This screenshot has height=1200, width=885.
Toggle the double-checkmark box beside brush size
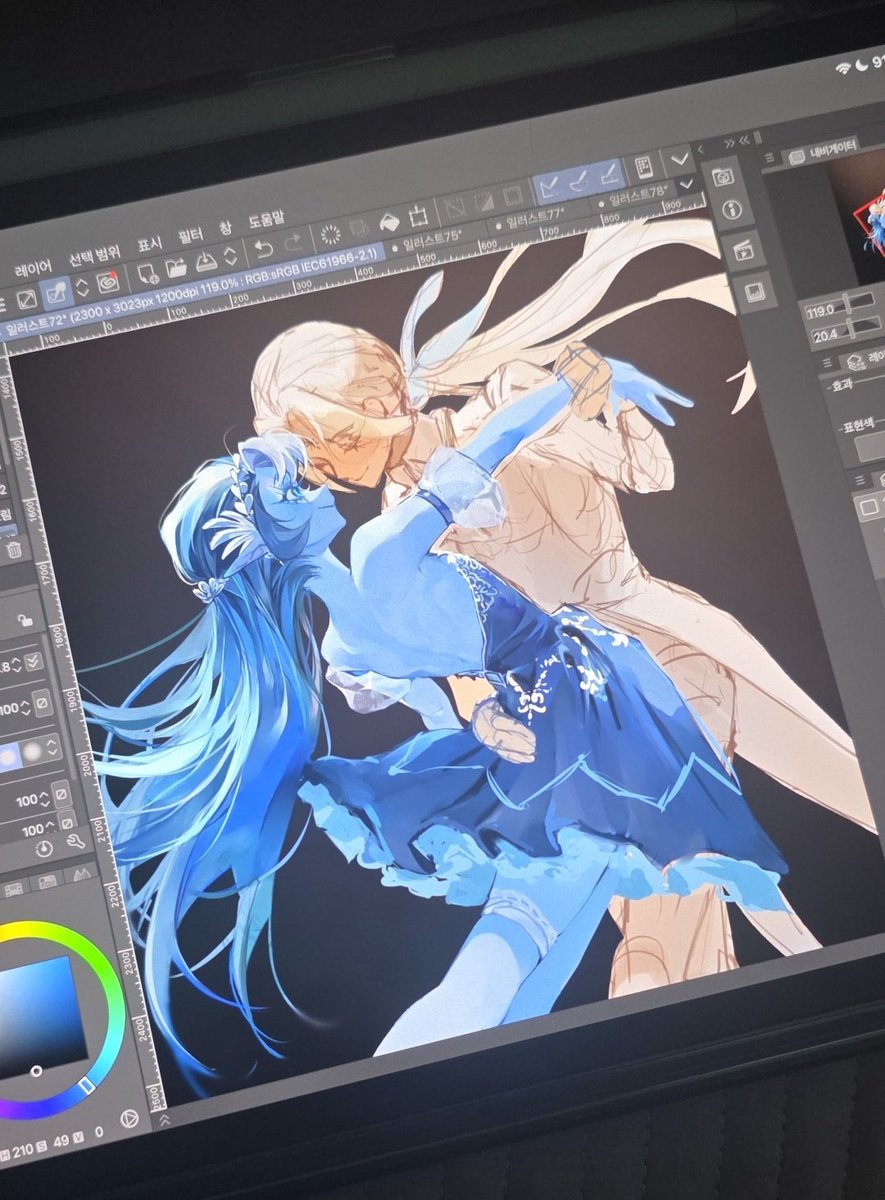coord(34,661)
